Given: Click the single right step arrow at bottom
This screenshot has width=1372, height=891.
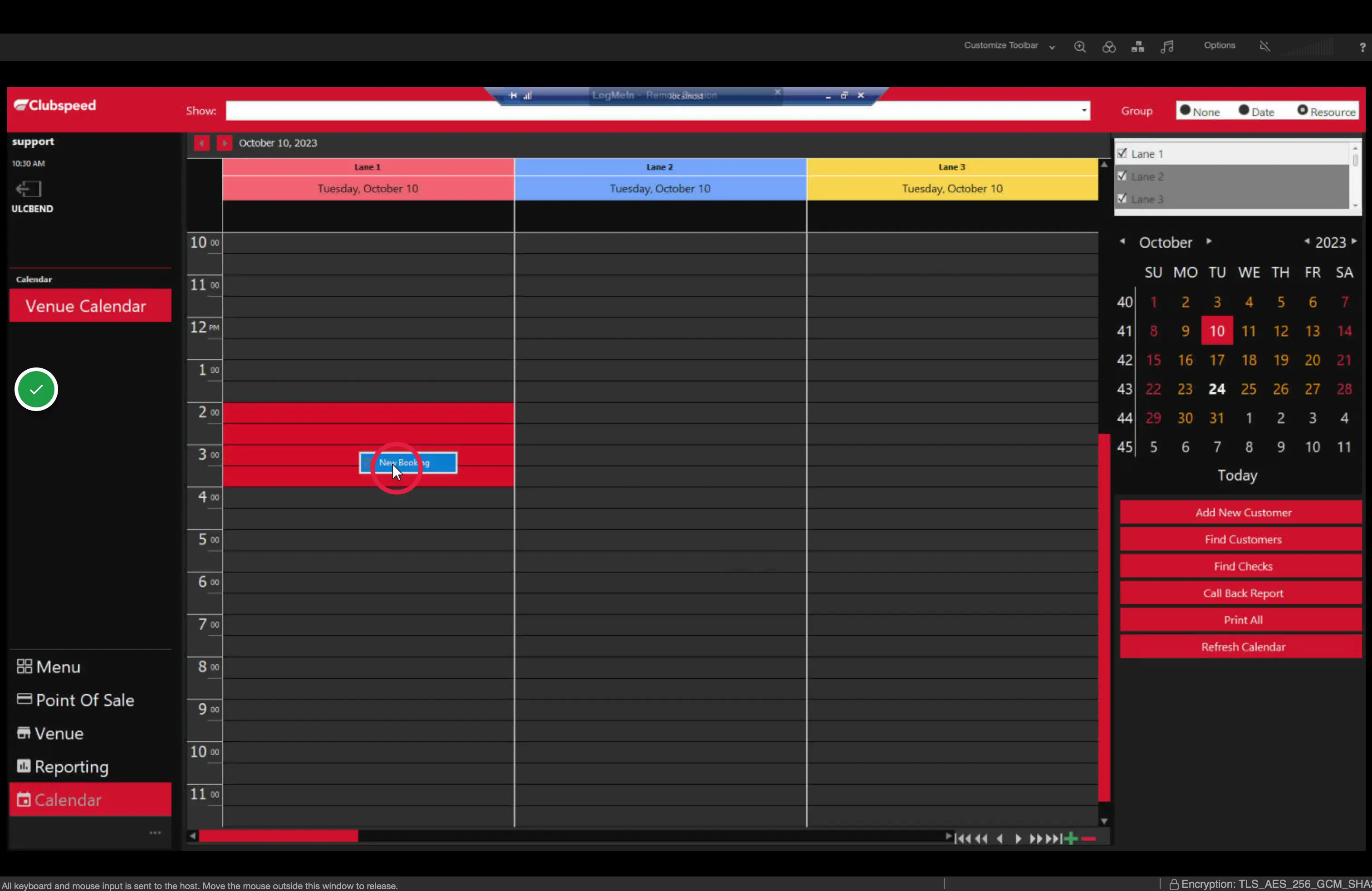Looking at the screenshot, I should point(1018,838).
